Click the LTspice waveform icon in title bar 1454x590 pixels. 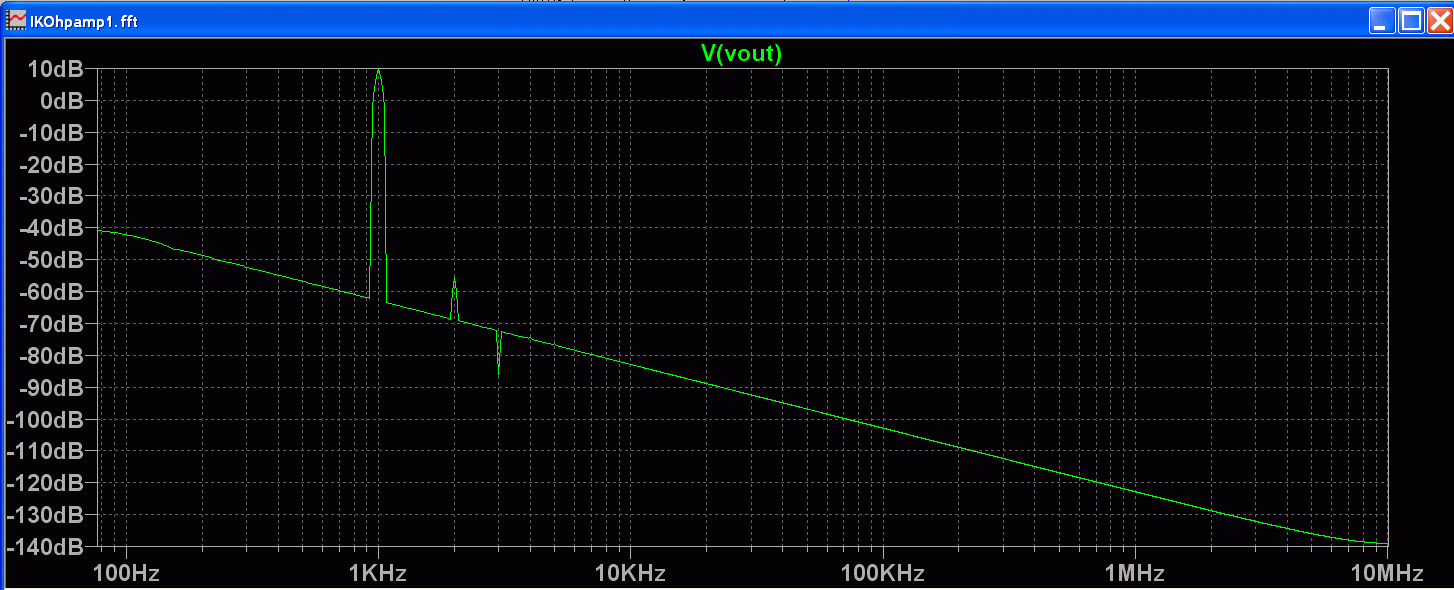point(17,21)
